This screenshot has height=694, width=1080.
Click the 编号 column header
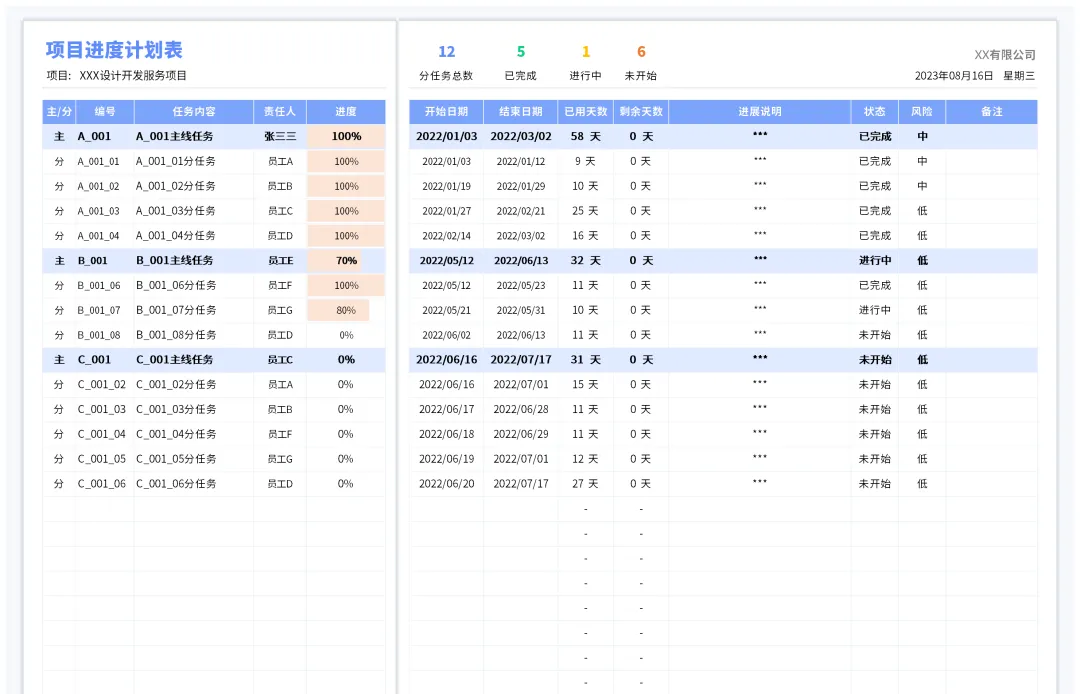(105, 112)
